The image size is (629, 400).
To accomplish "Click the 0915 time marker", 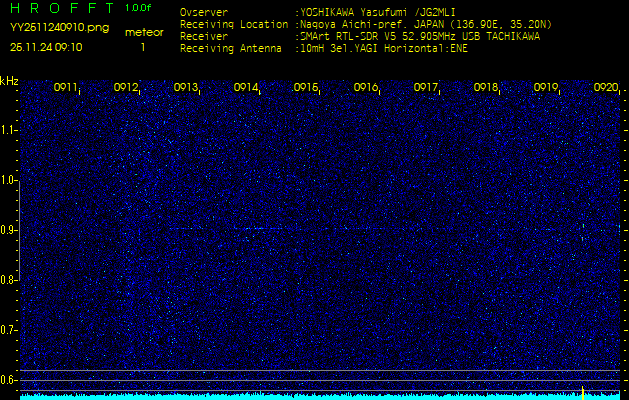I will (x=306, y=88).
